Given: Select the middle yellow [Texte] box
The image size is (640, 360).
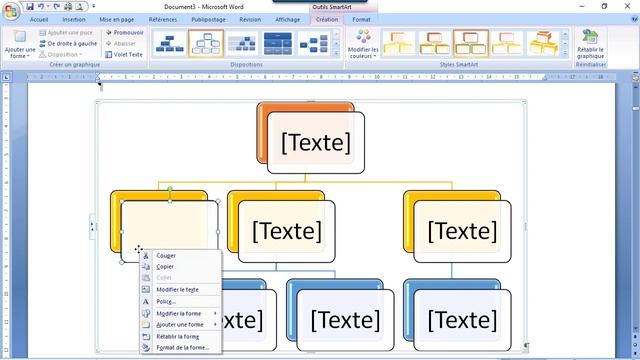Looking at the screenshot, I should [287, 231].
